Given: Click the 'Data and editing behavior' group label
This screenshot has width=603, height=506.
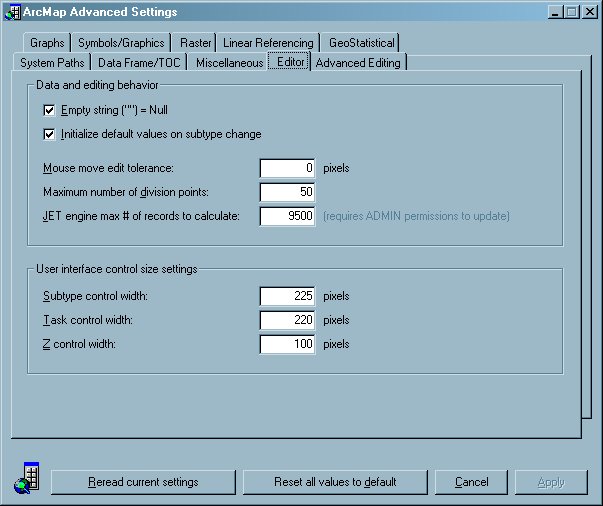Looking at the screenshot, I should click(97, 85).
